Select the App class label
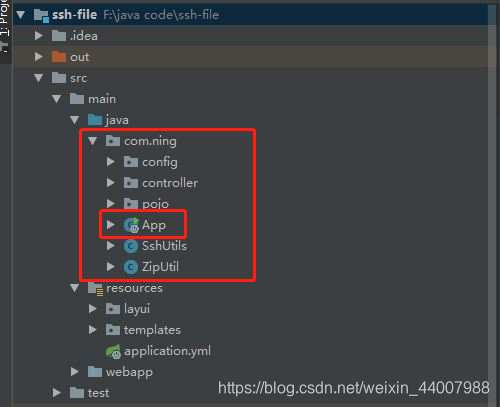The image size is (500, 407). [x=154, y=225]
